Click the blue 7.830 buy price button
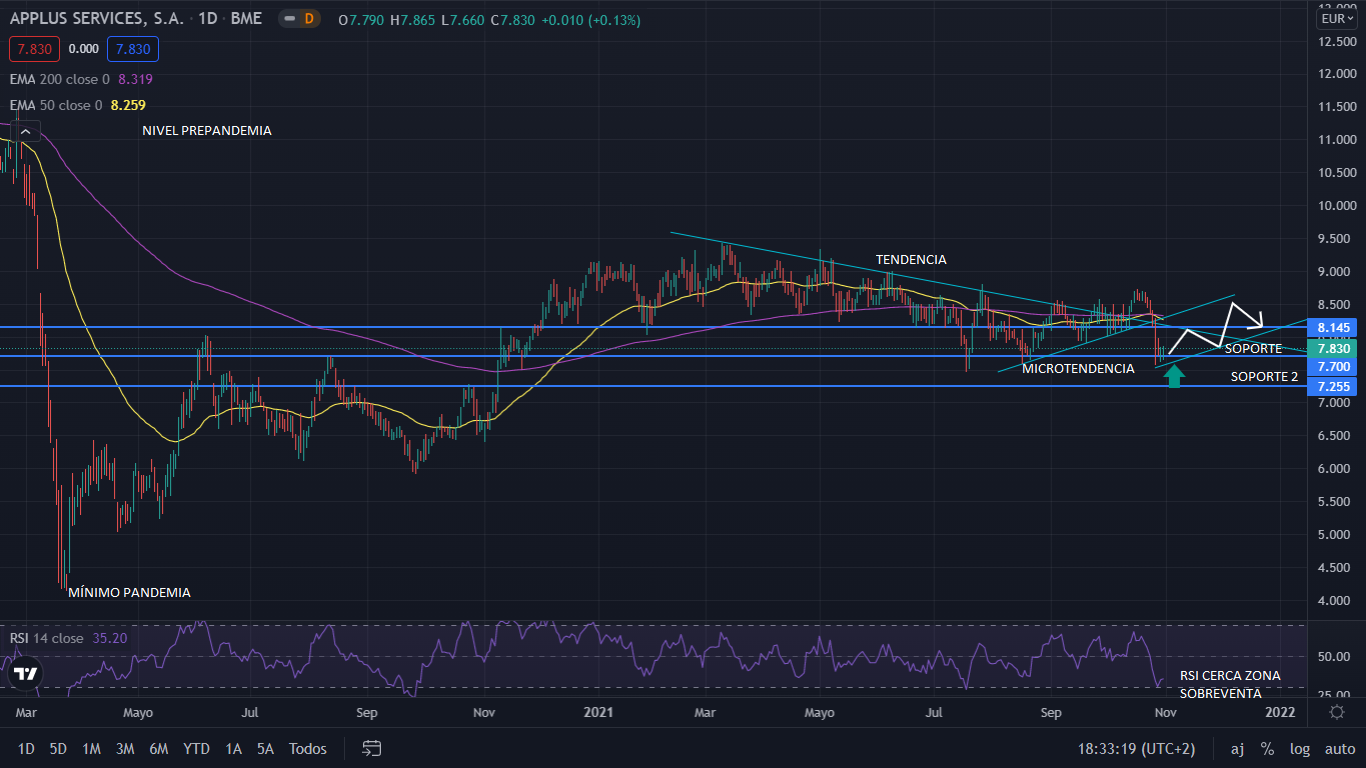 point(132,49)
